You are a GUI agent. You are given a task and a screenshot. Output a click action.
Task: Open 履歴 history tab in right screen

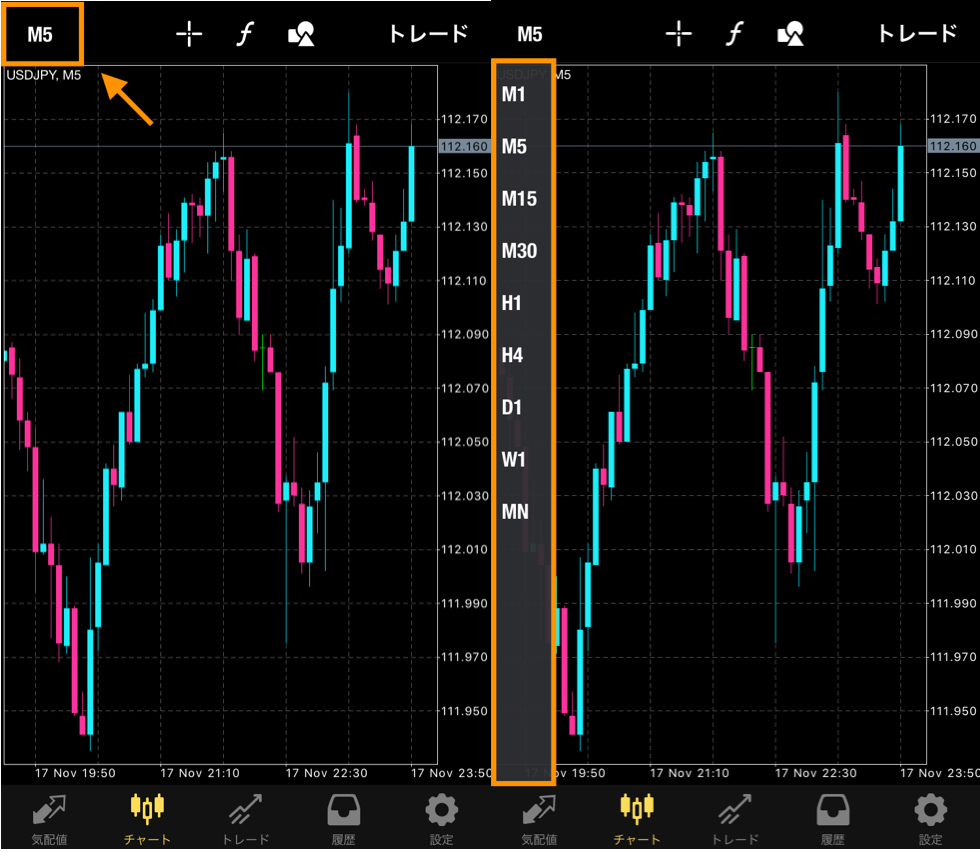(x=832, y=819)
